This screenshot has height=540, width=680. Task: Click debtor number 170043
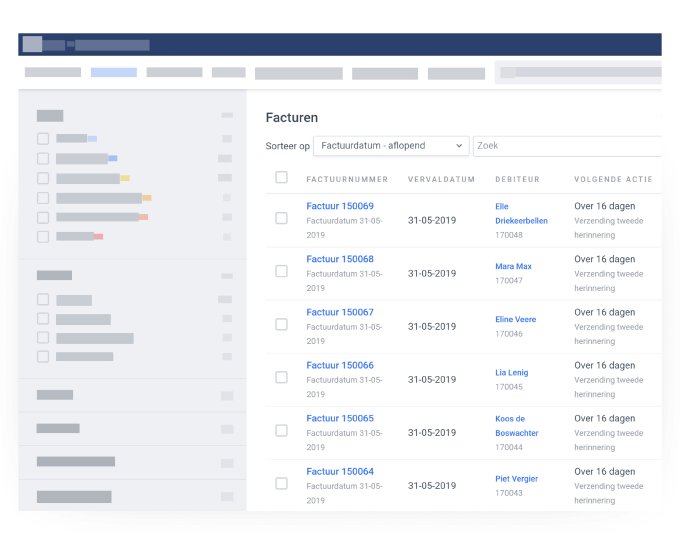click(x=509, y=493)
